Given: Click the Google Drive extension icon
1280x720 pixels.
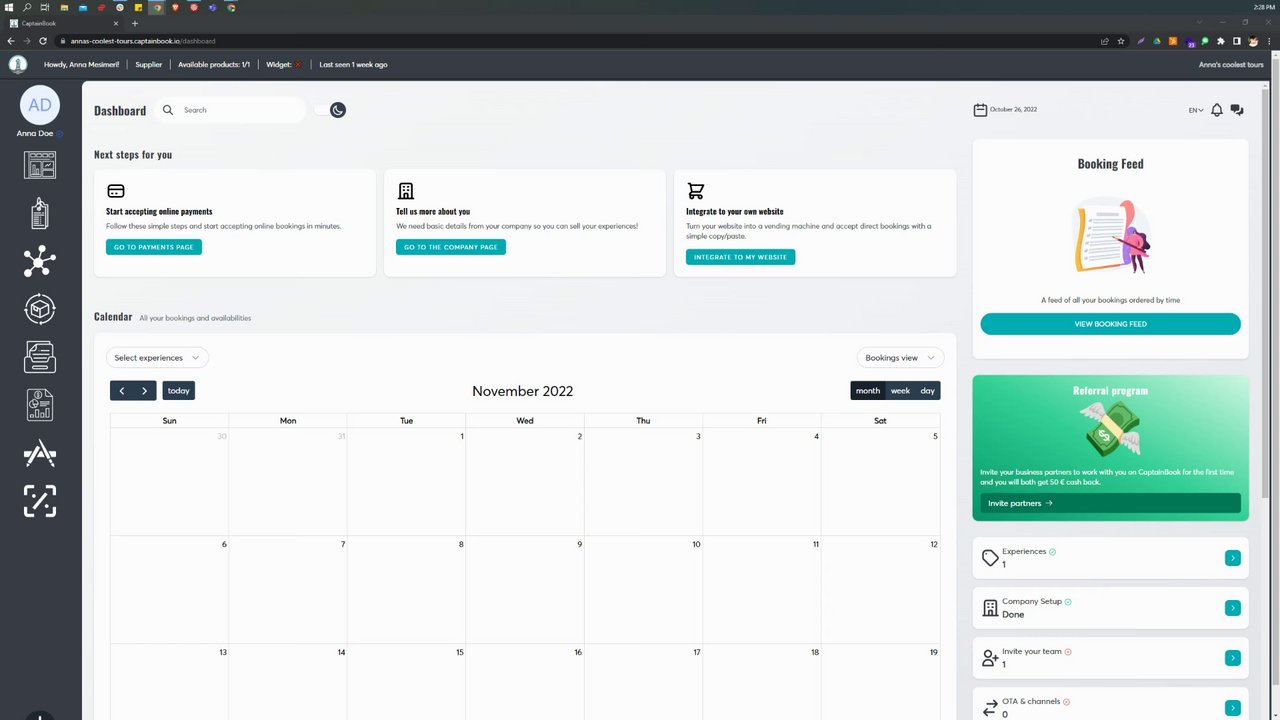Looking at the screenshot, I should (x=1157, y=41).
